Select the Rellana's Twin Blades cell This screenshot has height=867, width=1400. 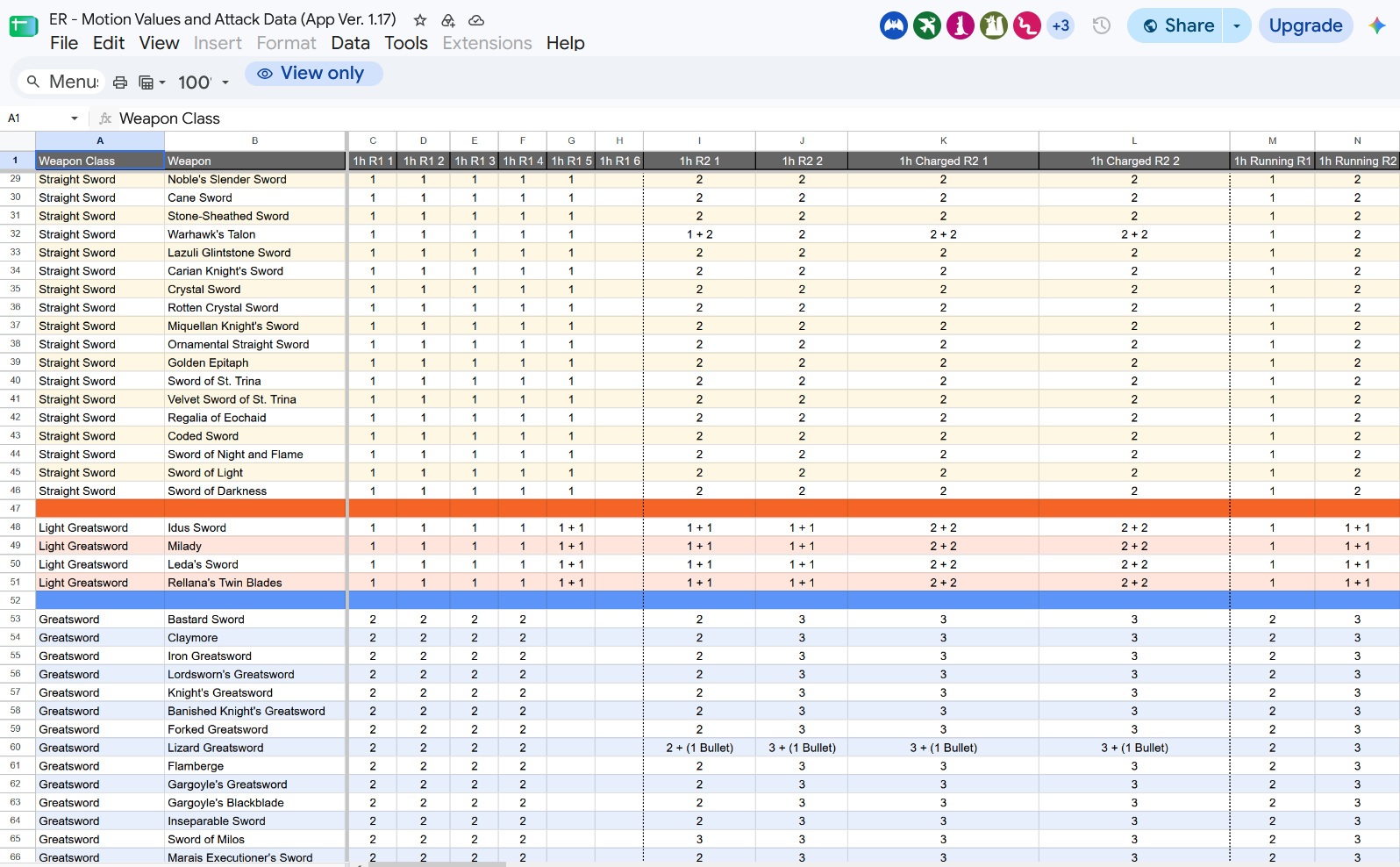tap(254, 583)
